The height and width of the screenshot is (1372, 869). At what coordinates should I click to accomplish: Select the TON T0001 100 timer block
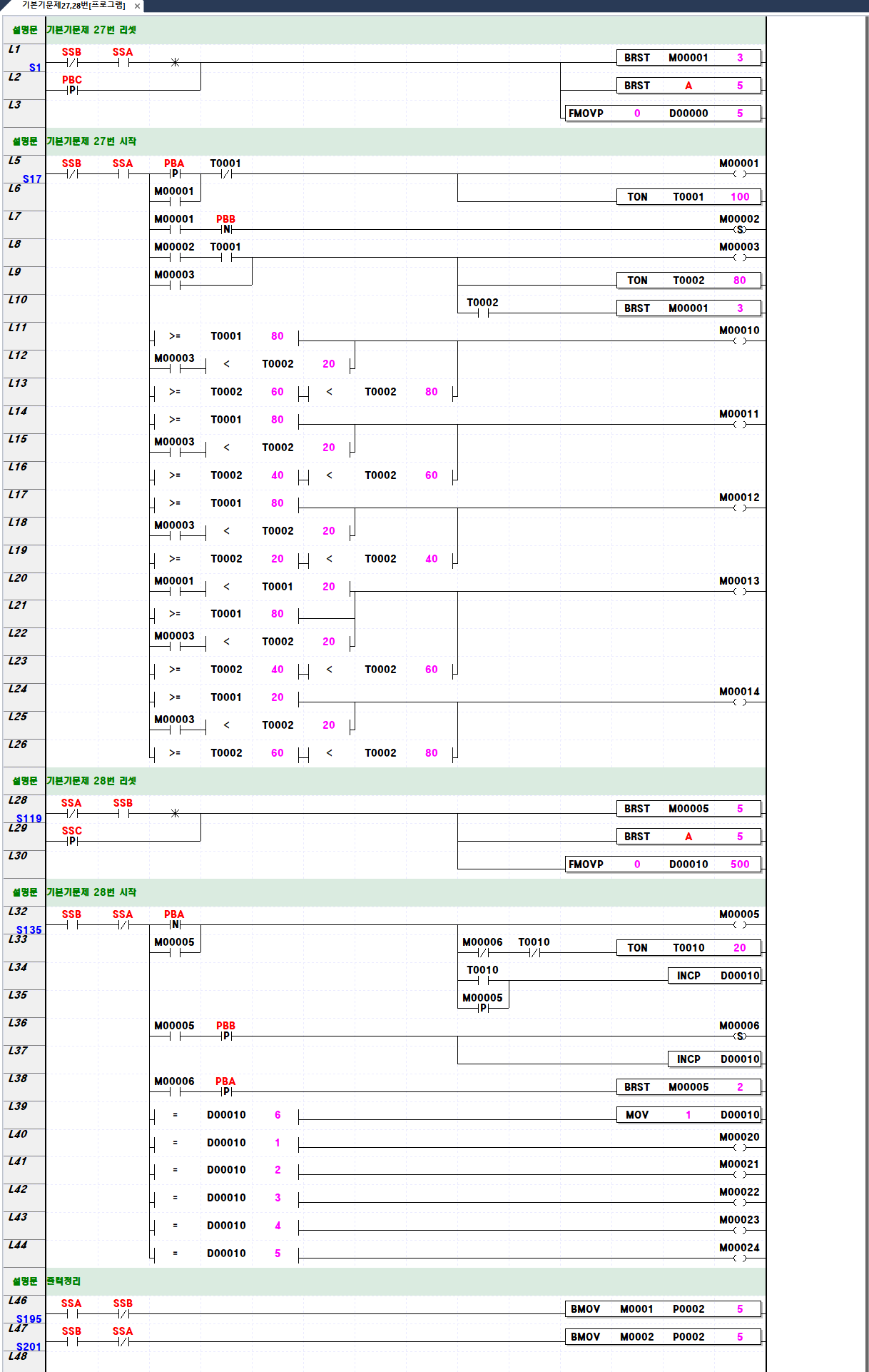[688, 197]
